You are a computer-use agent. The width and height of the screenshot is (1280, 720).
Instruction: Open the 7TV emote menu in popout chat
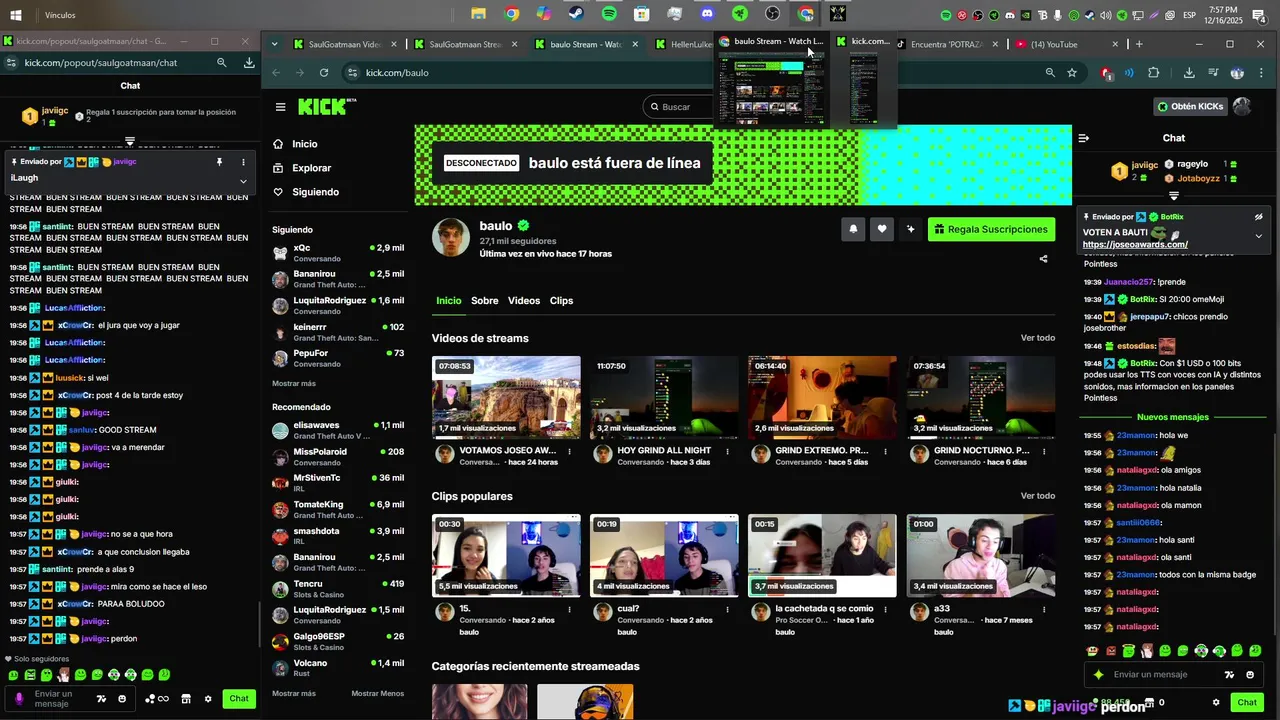[x=101, y=699]
